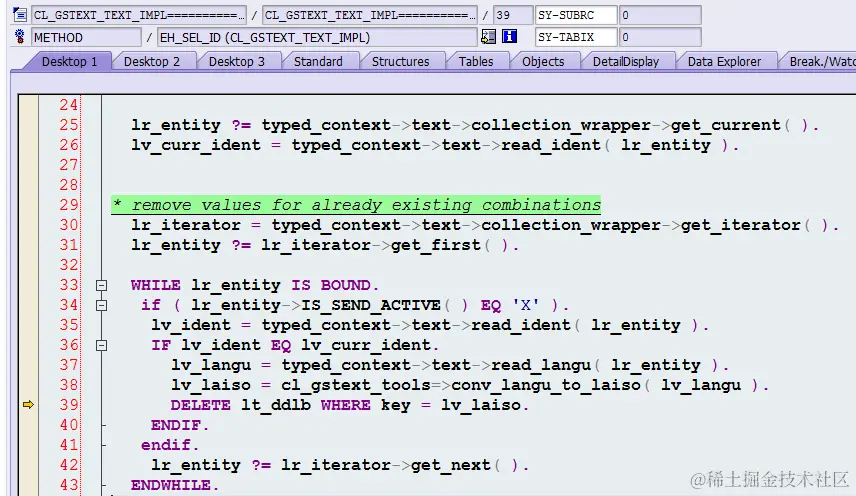Open the Data Explorer tab
The height and width of the screenshot is (496, 856).
(724, 61)
